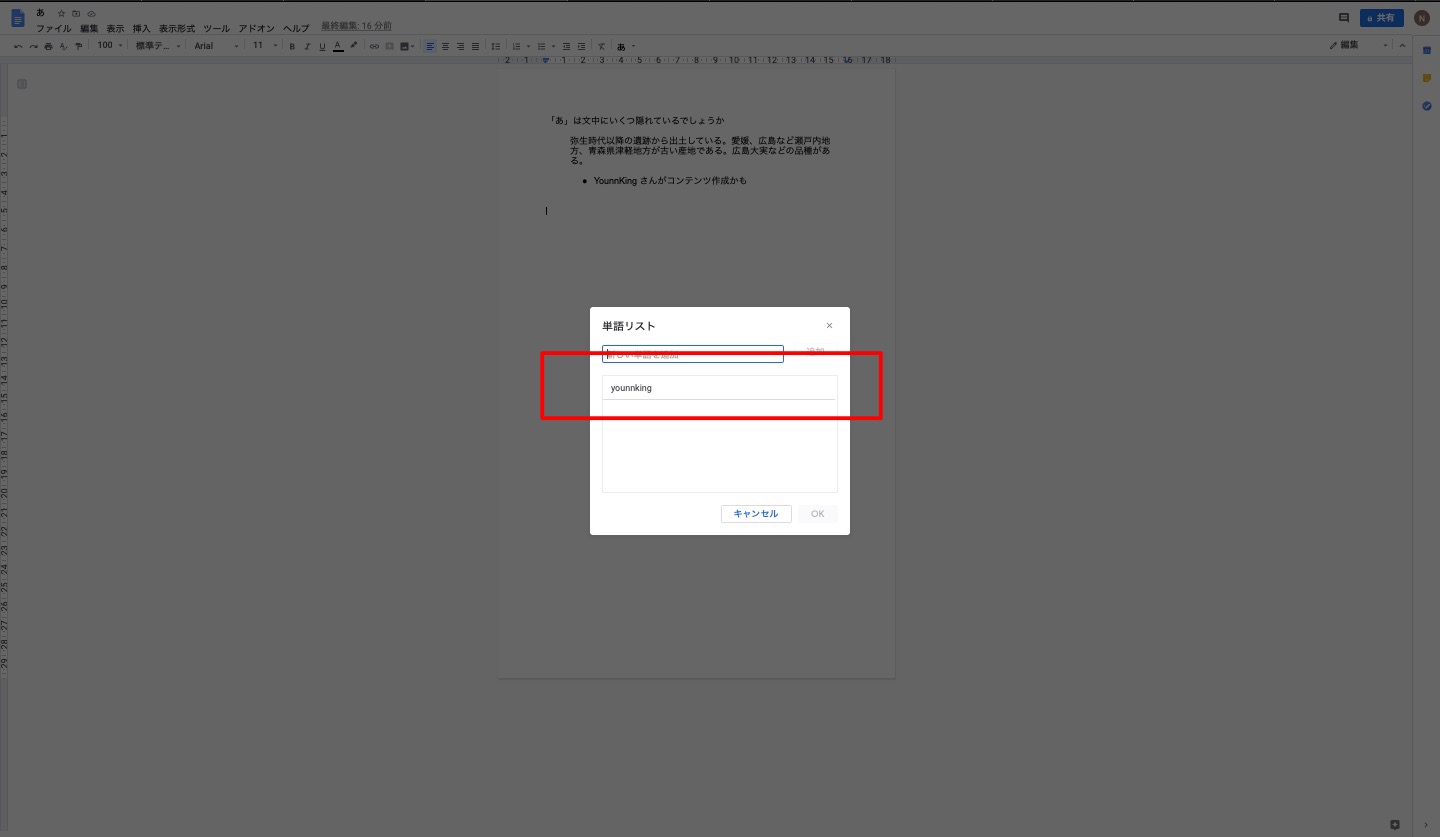This screenshot has width=1440, height=837.
Task: Open the Arial font dropdown
Action: (217, 46)
